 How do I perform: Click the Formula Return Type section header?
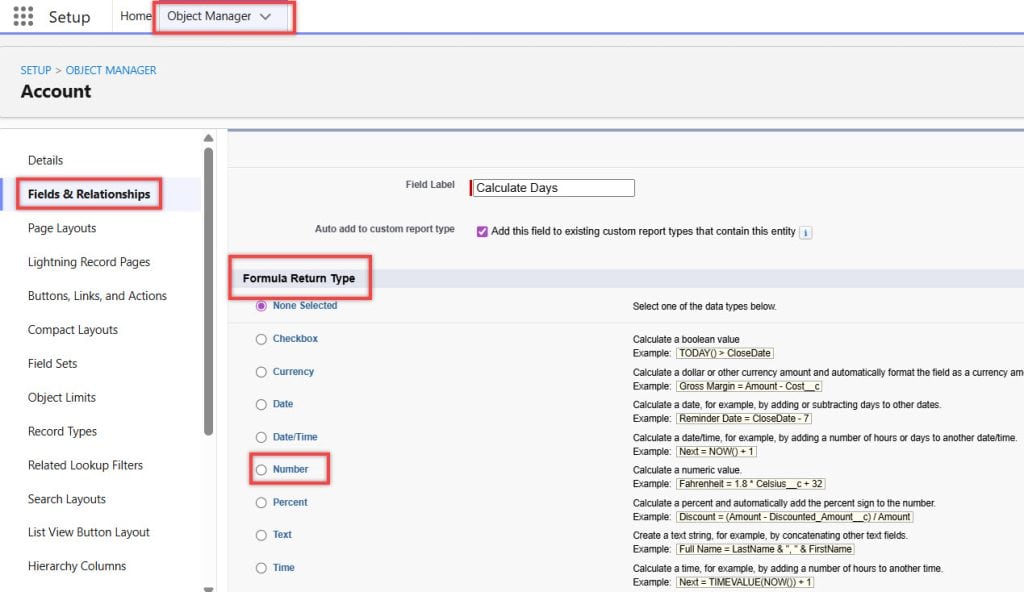pyautogui.click(x=299, y=278)
